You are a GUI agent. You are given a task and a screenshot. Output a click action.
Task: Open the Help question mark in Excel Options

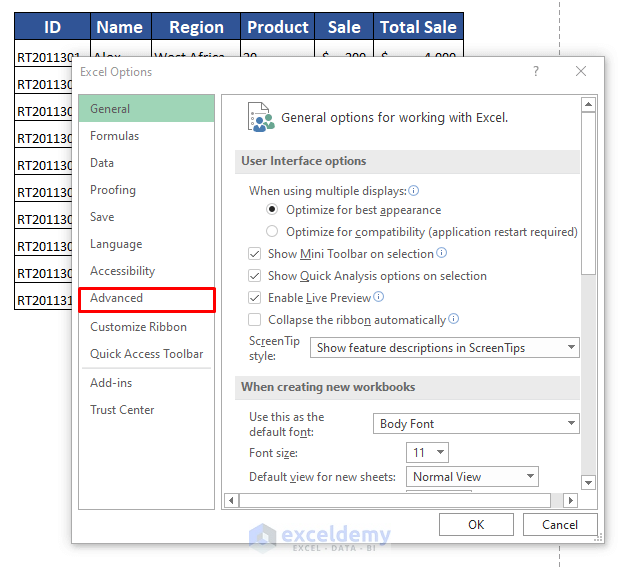coord(536,71)
